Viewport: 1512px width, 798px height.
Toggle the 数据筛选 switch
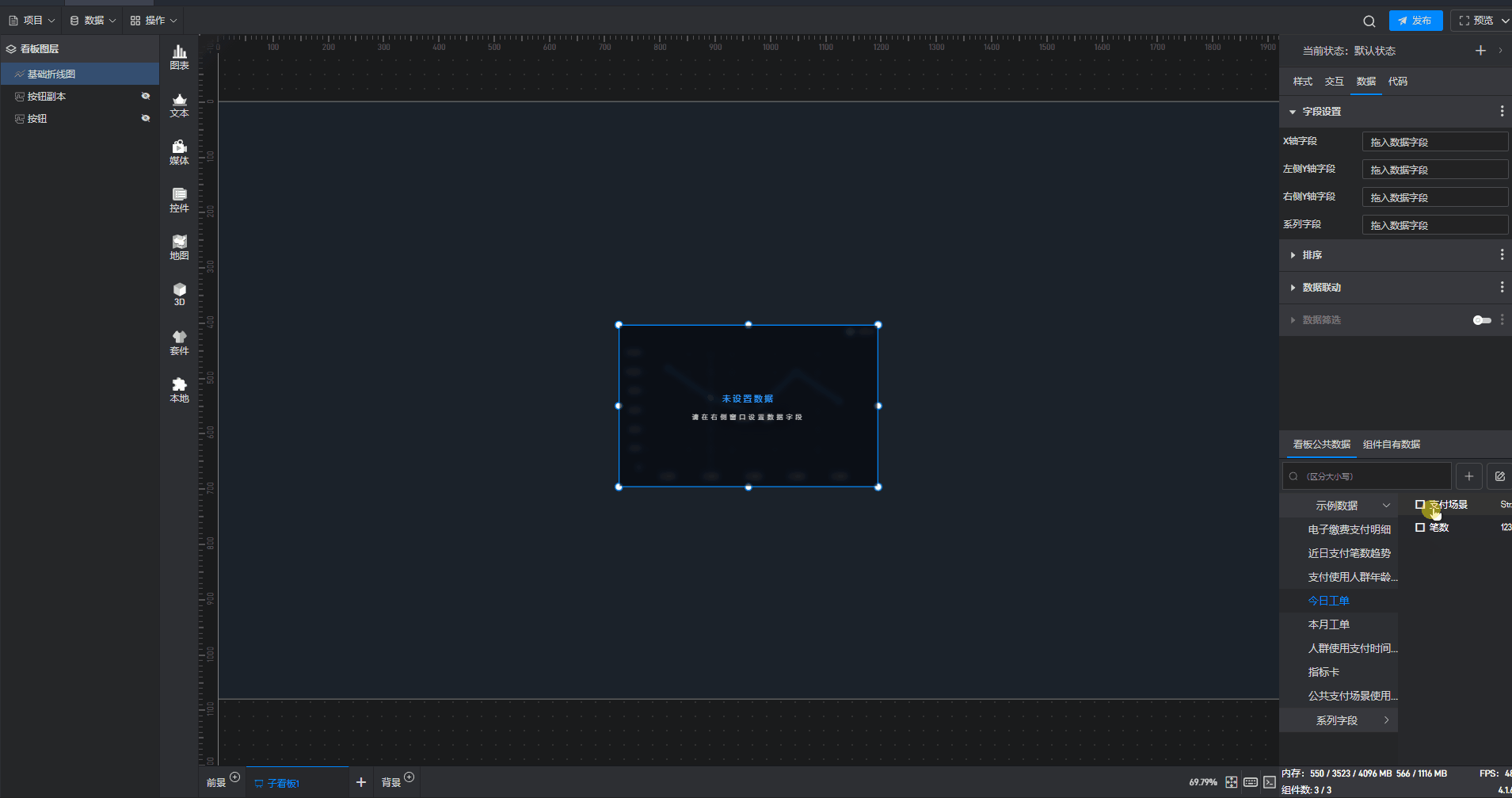pos(1481,320)
